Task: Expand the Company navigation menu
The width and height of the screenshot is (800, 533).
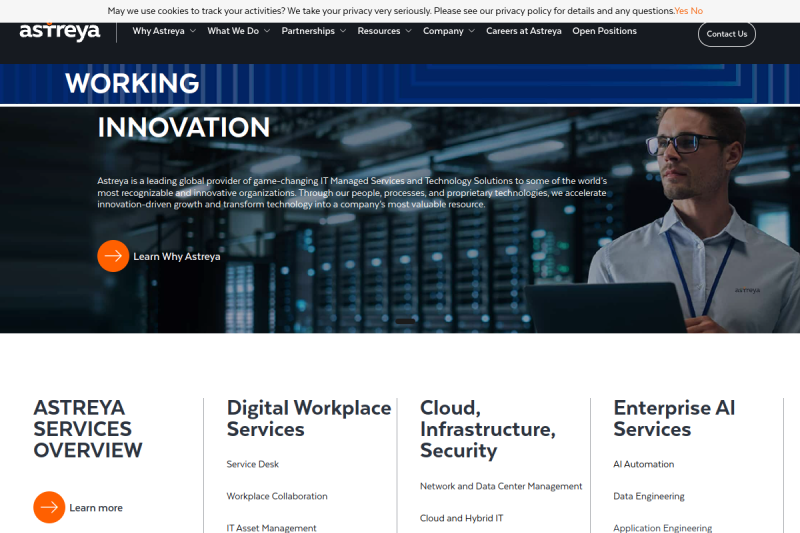Action: pos(449,31)
